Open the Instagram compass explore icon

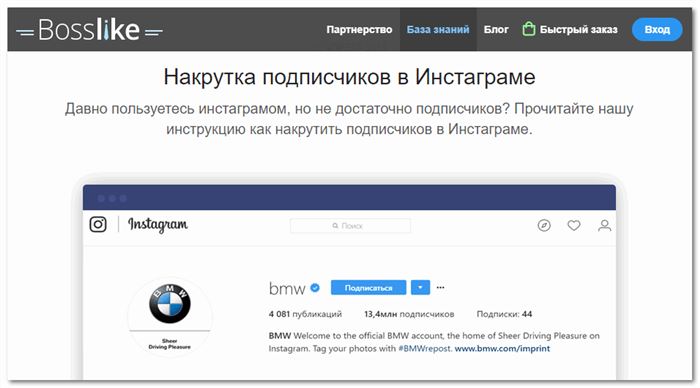544,225
